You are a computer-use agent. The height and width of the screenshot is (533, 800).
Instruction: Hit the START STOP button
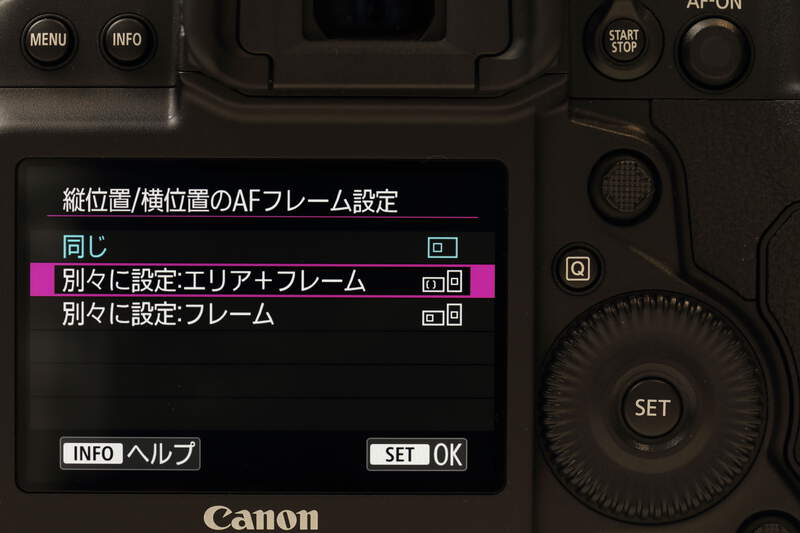[x=623, y=42]
